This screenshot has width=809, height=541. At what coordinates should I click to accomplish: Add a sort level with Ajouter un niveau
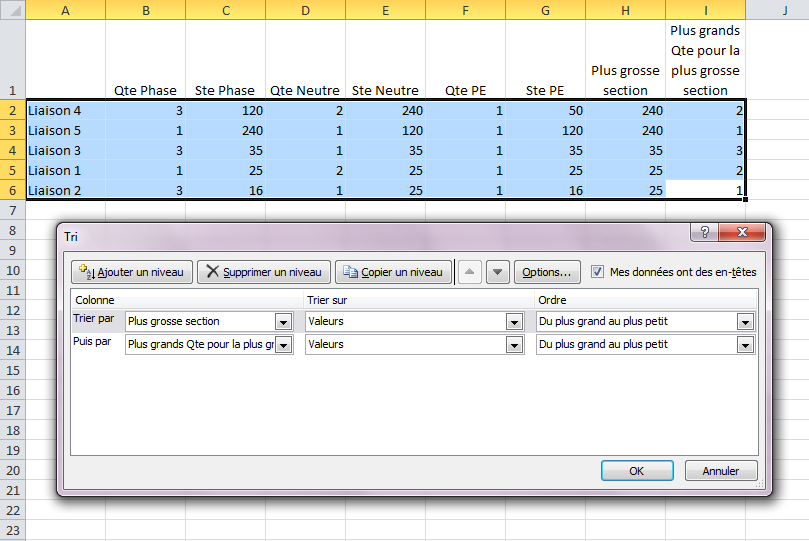pos(132,272)
